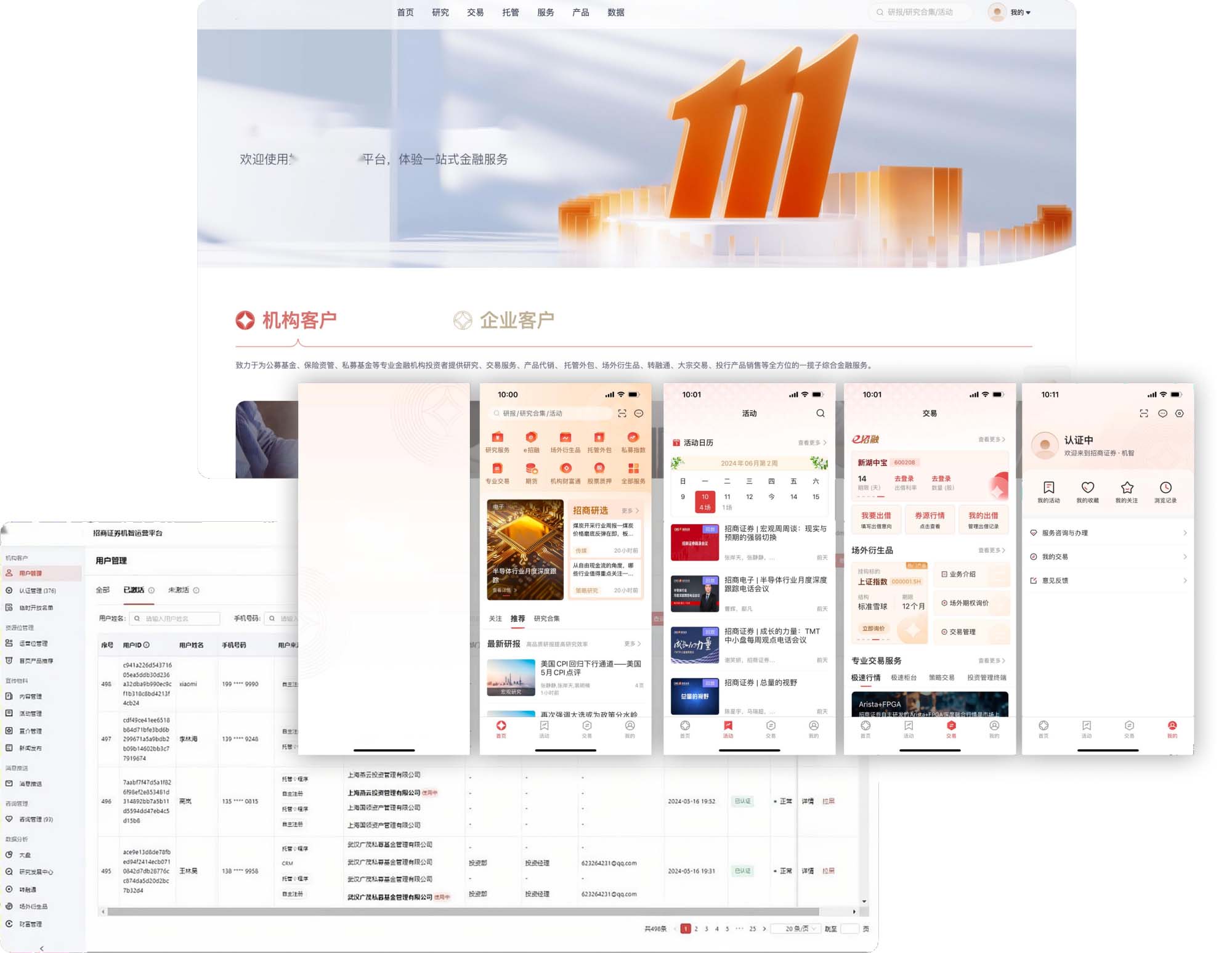Open 研究 in the top website navigation
This screenshot has width=1232, height=953.
[x=440, y=12]
